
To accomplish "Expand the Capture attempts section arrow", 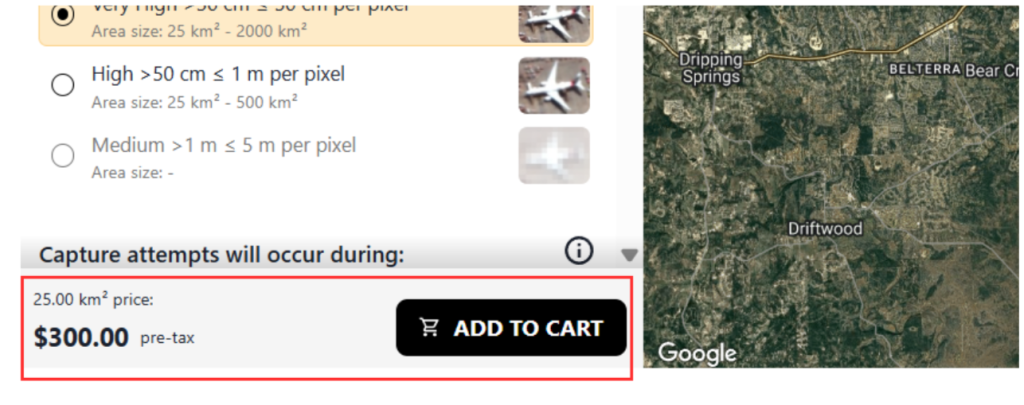I will 629,255.
